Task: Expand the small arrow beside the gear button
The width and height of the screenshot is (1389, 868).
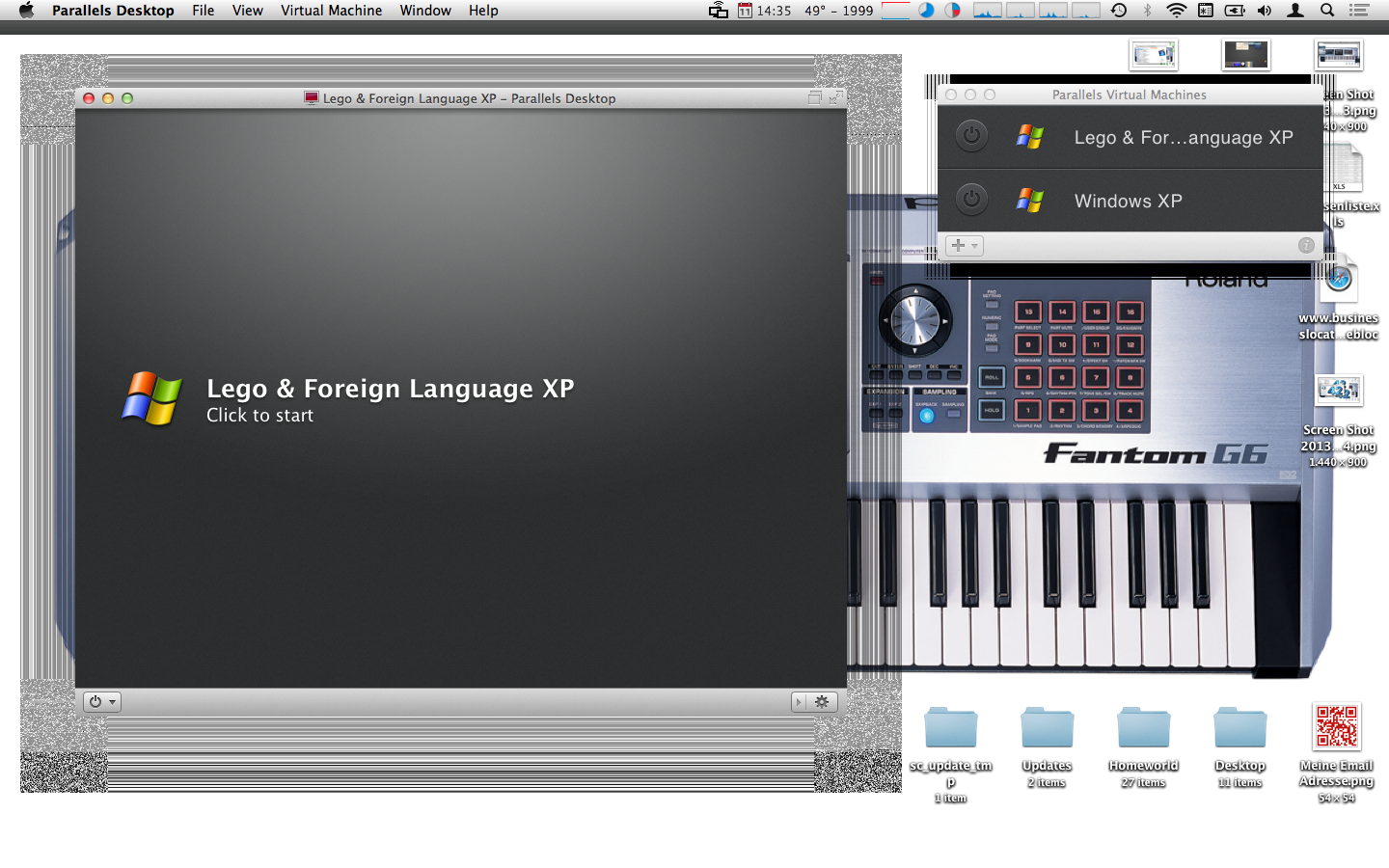Action: coord(799,702)
